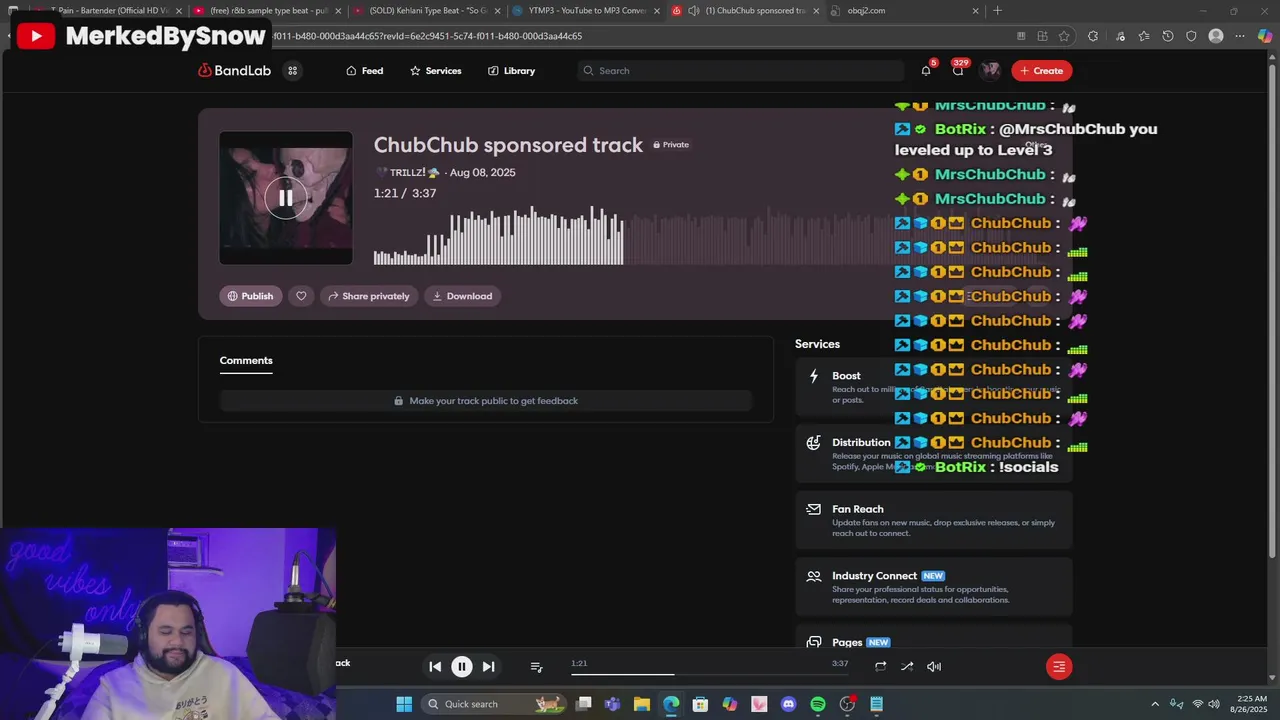The image size is (1280, 720).
Task: Skip to next track in bottom player
Action: coord(488,666)
